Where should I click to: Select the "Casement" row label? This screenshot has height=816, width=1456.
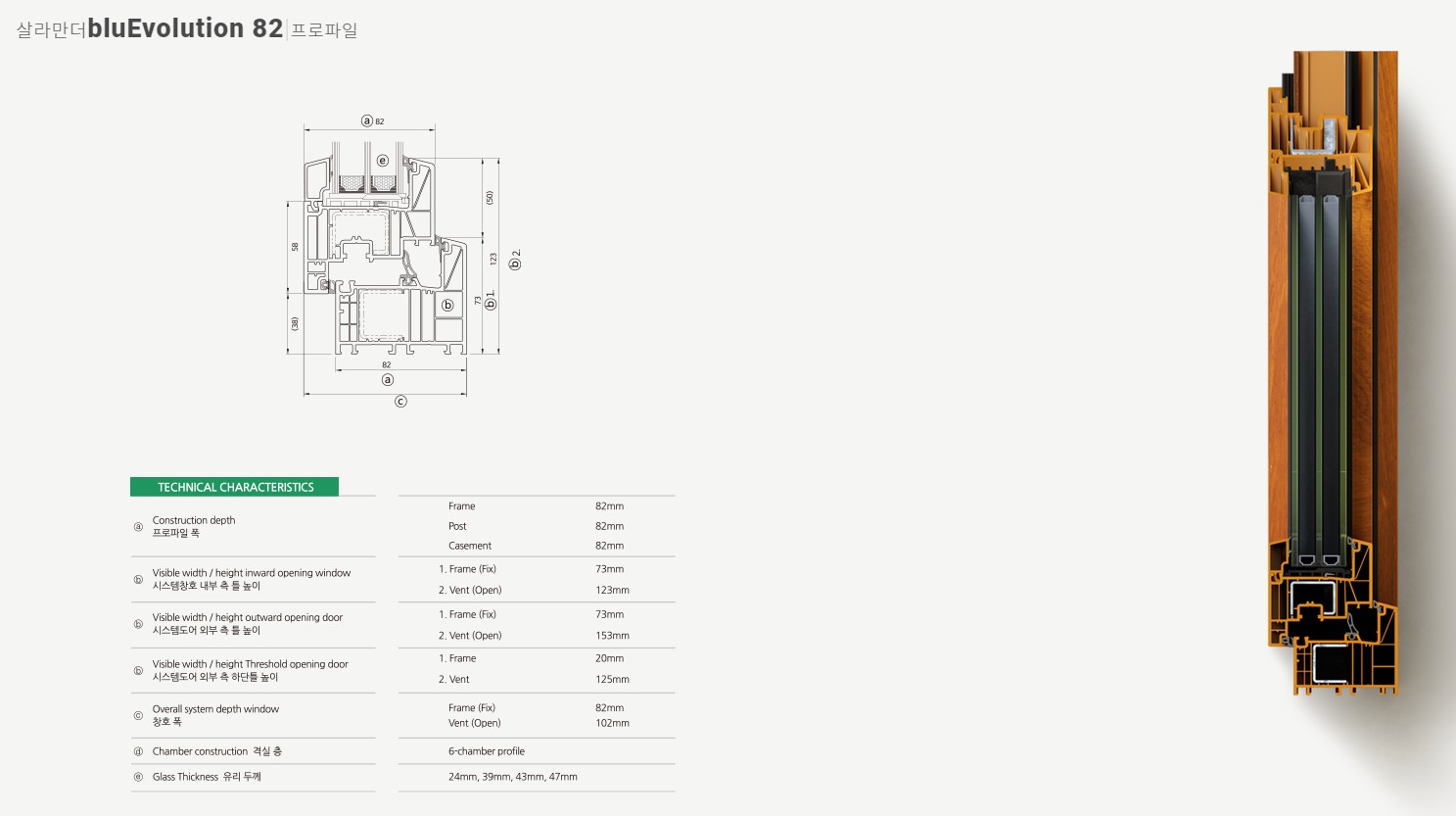pyautogui.click(x=470, y=546)
